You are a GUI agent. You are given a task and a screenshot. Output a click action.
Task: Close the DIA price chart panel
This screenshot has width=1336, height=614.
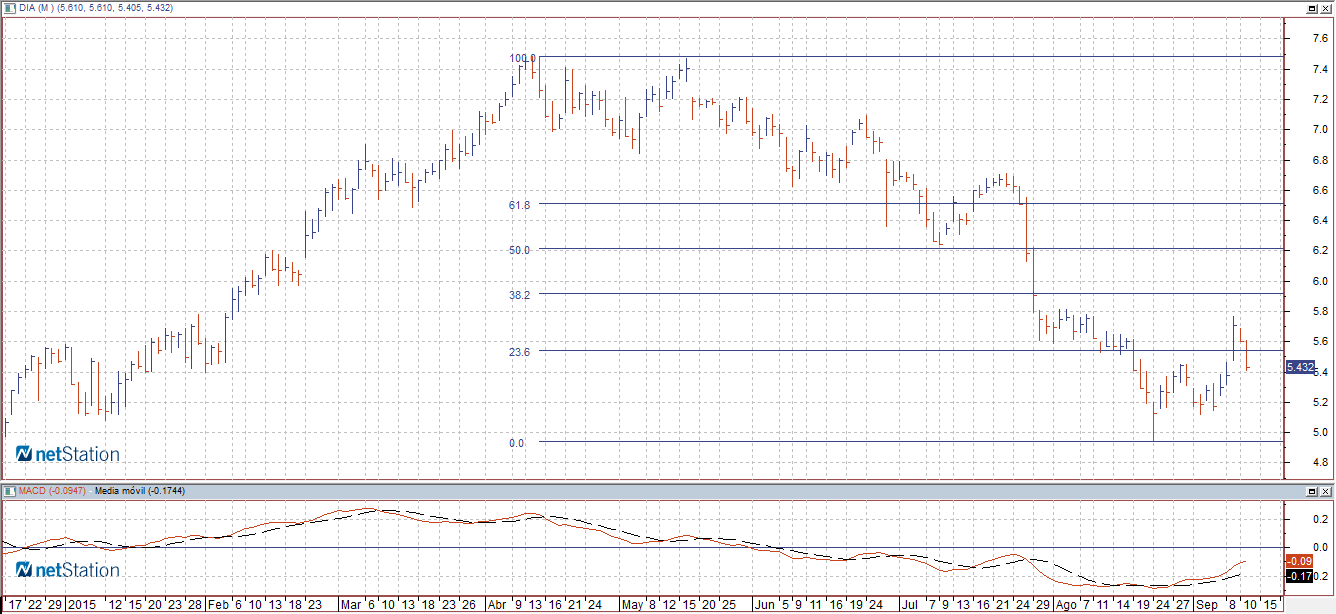click(x=1326, y=8)
